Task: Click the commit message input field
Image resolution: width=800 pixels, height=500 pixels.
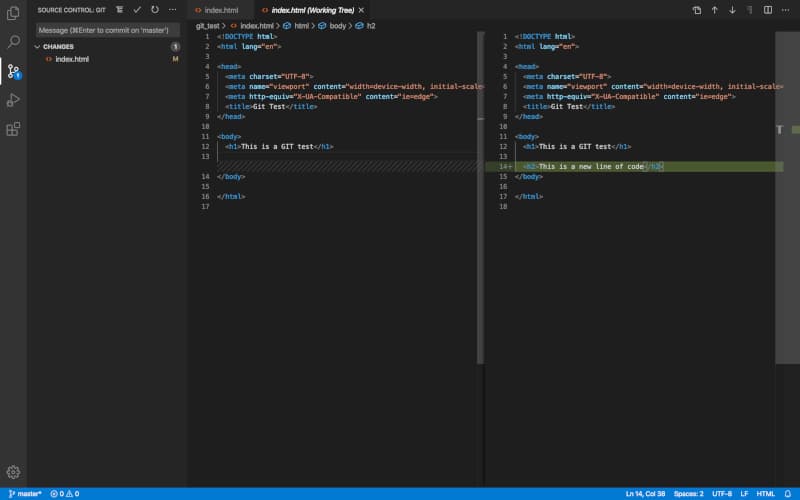Action: pos(108,30)
